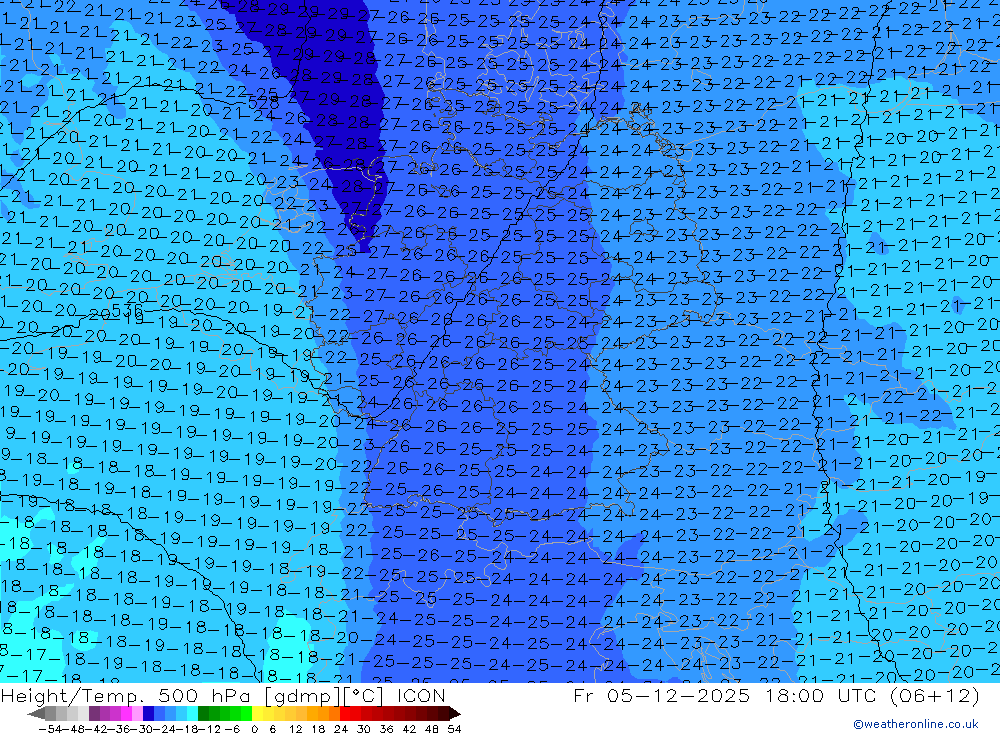
Task: Click the 528 height contour label
Action: (263, 103)
